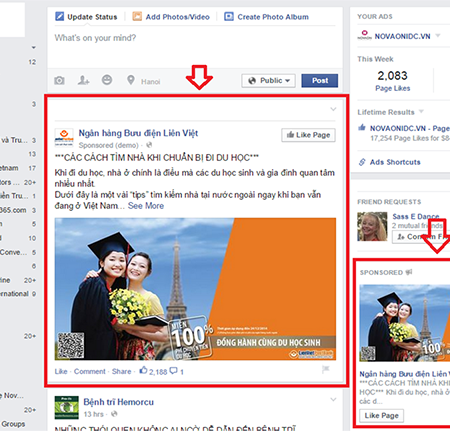Click NOVAONIDC.VN - Page campaign link
The image size is (450, 431).
[x=410, y=128]
